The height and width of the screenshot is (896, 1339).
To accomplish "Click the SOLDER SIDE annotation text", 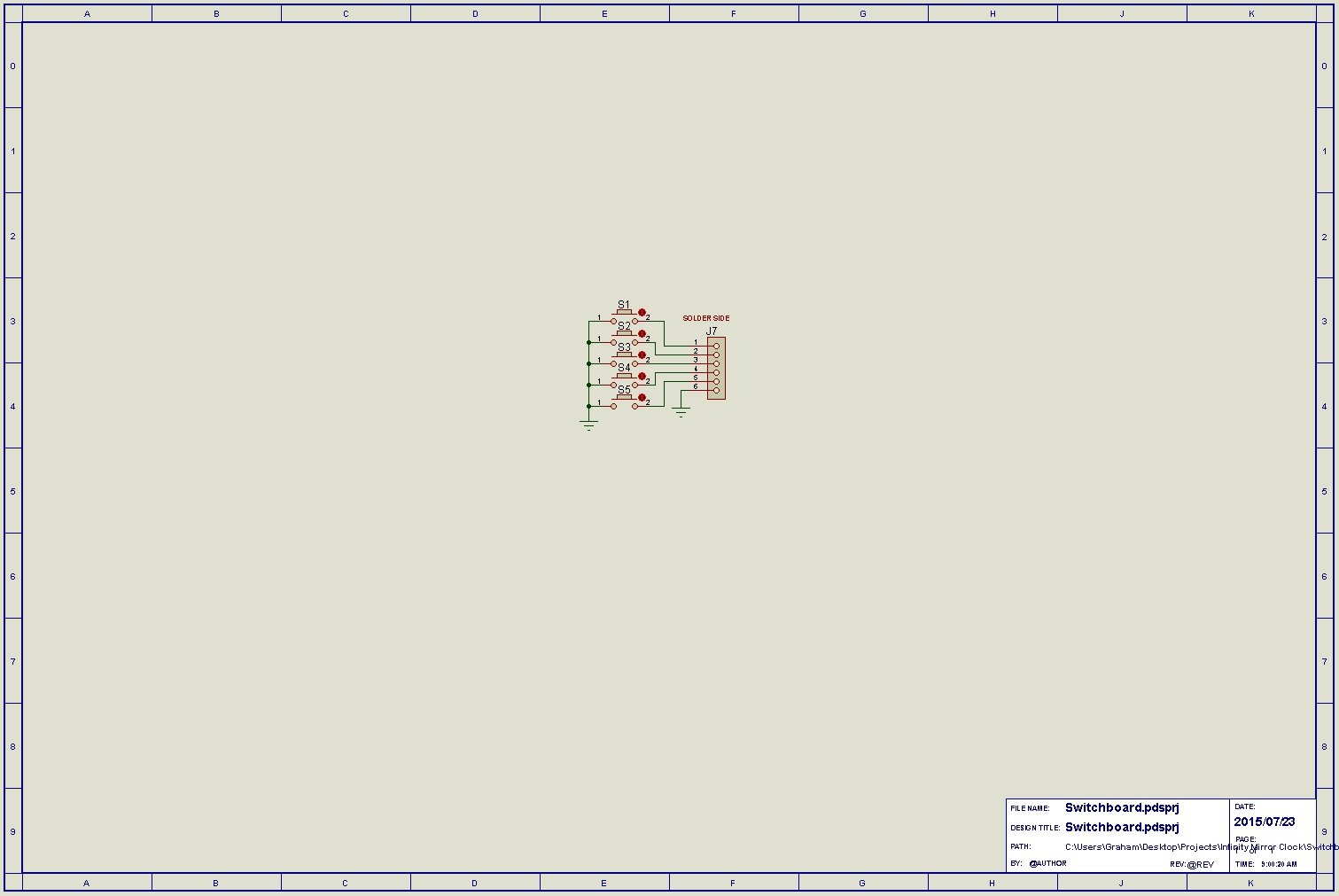I will [x=706, y=318].
